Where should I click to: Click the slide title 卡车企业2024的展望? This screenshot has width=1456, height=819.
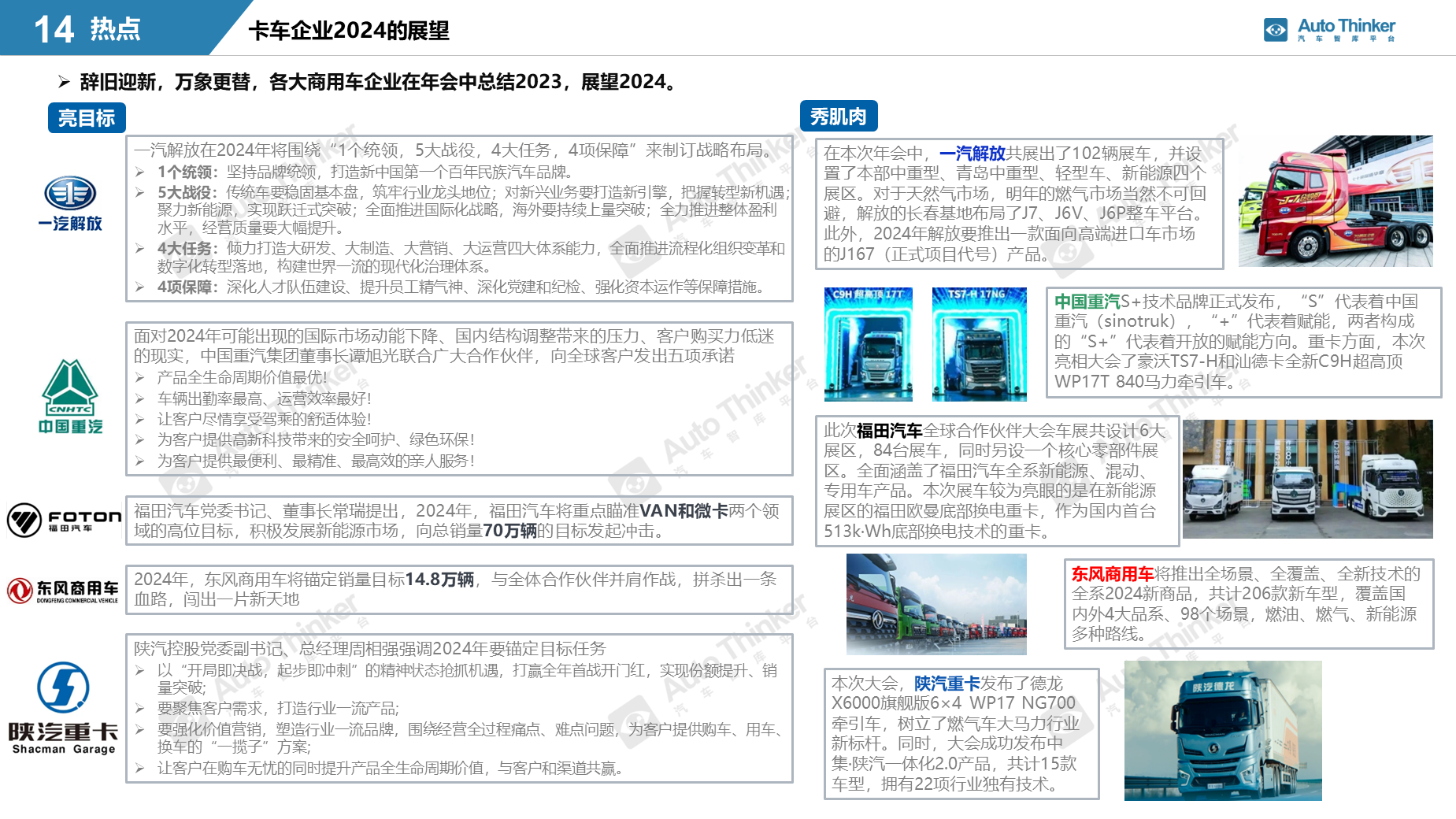tap(349, 31)
